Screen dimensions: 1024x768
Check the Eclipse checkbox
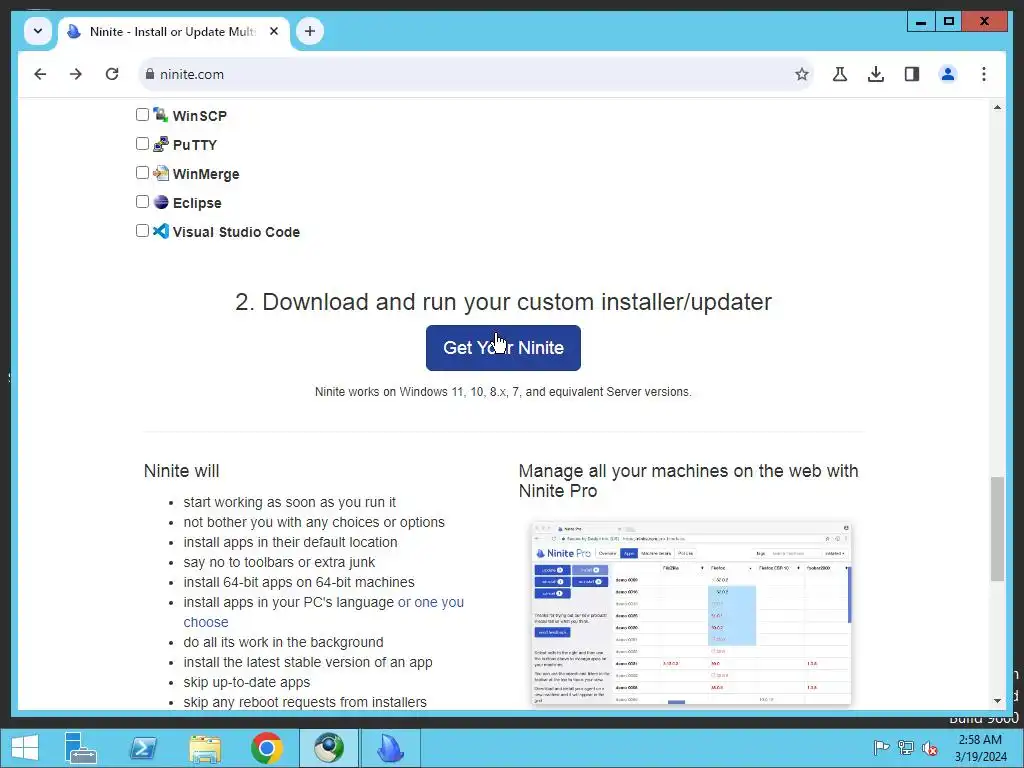pos(142,201)
